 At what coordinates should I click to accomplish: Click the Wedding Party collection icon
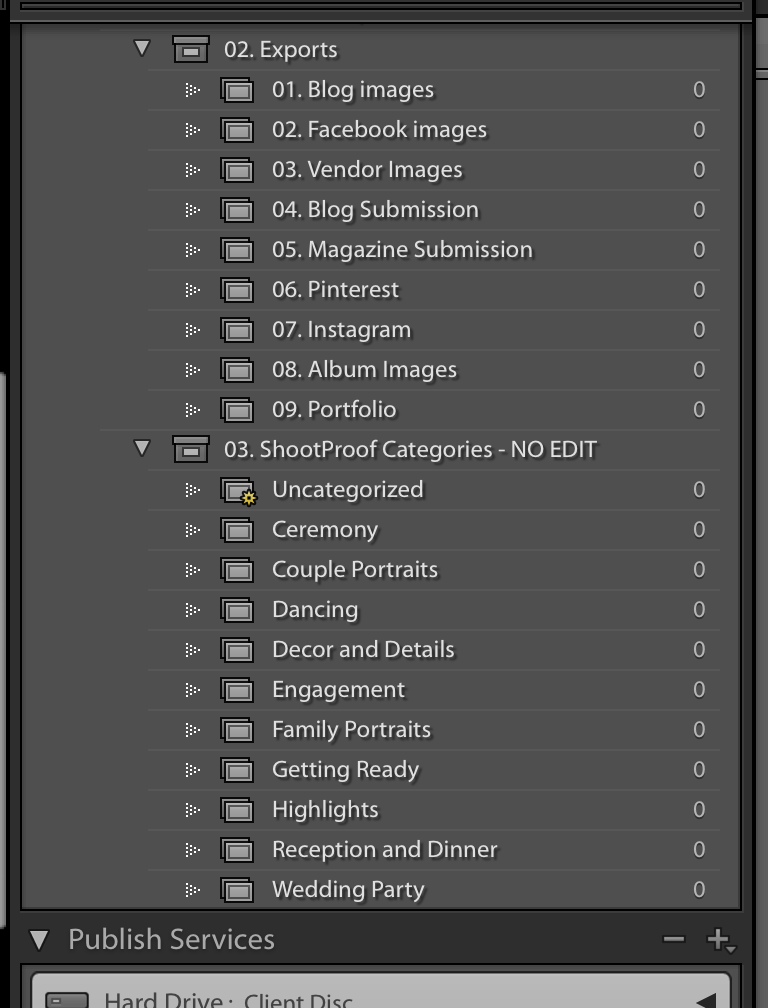click(x=237, y=890)
